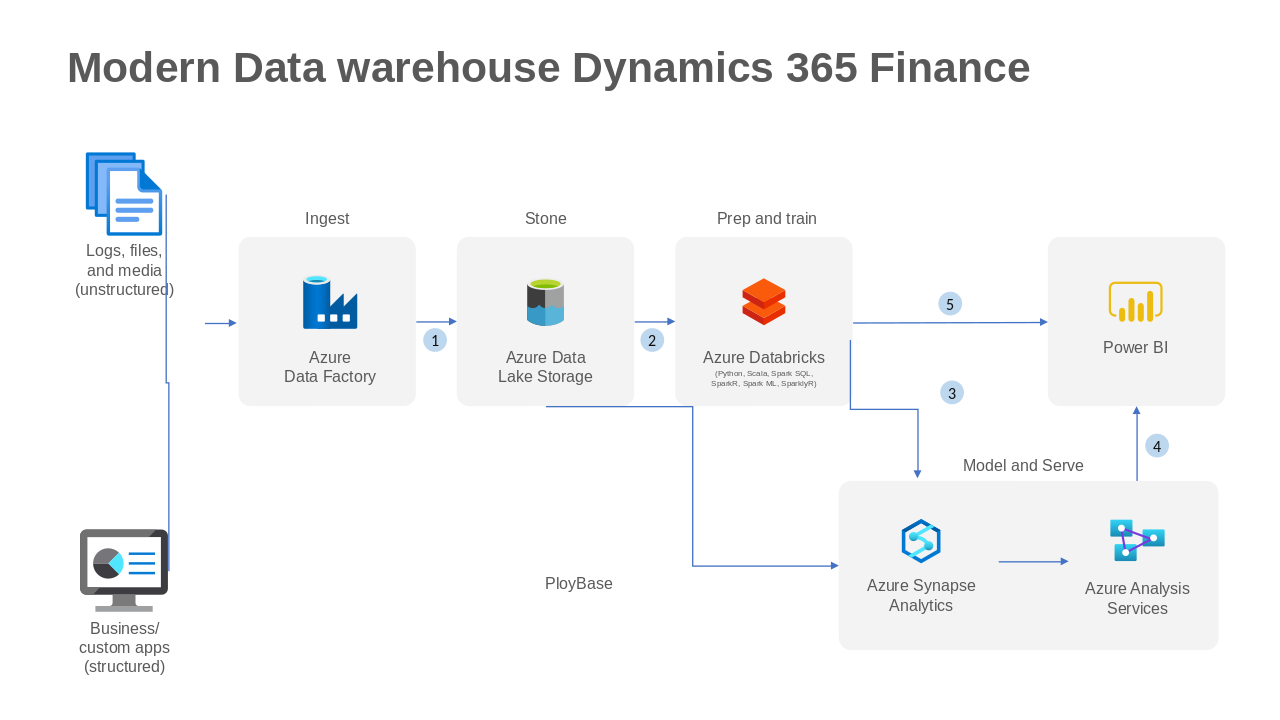Click the "Stone" stage heading
The width and height of the screenshot is (1280, 720).
pyautogui.click(x=546, y=219)
